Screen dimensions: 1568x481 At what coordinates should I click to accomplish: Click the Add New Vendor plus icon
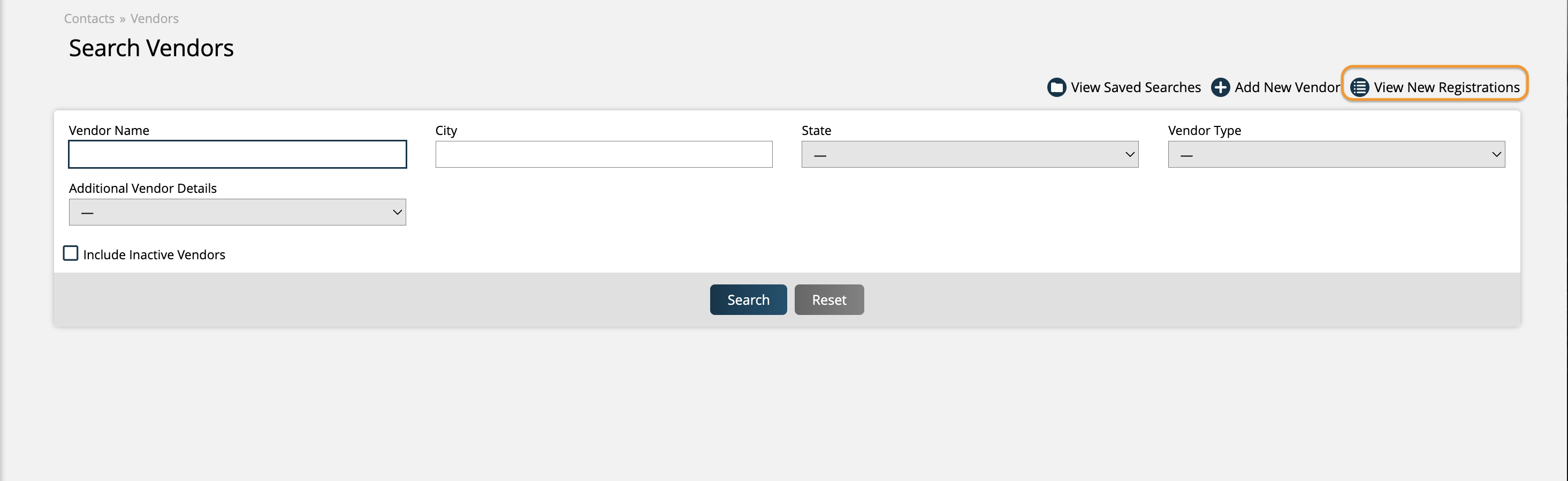click(x=1221, y=87)
